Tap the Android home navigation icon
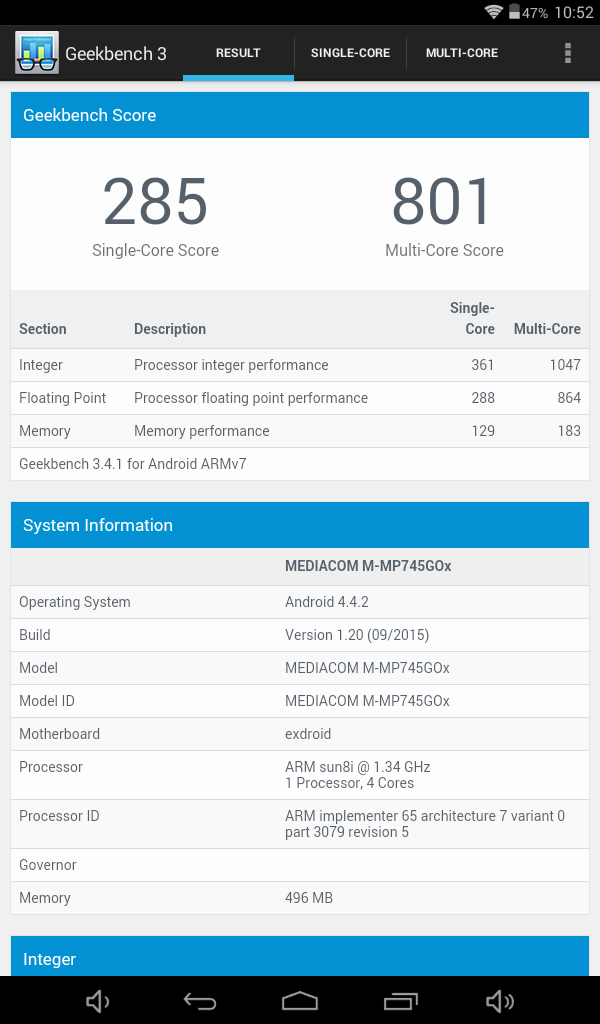 [x=300, y=1000]
